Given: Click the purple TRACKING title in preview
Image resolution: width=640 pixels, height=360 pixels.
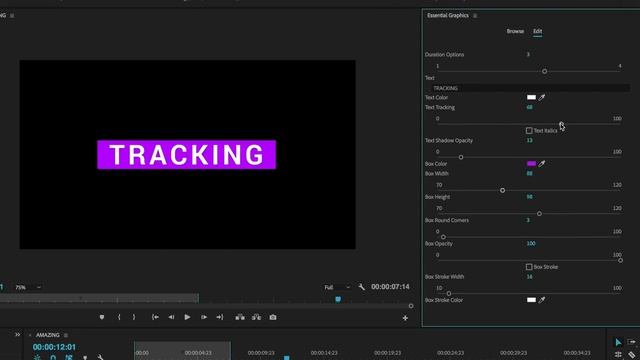Looking at the screenshot, I should (187, 155).
